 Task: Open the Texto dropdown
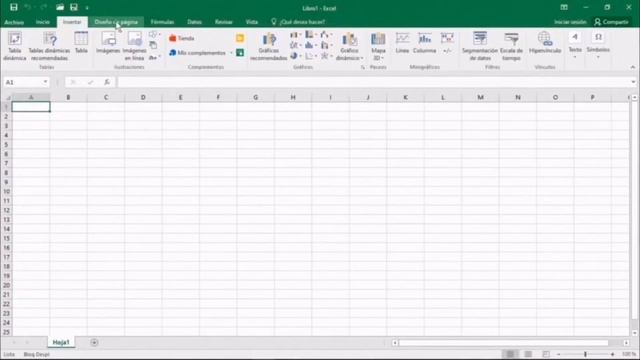pyautogui.click(x=575, y=46)
